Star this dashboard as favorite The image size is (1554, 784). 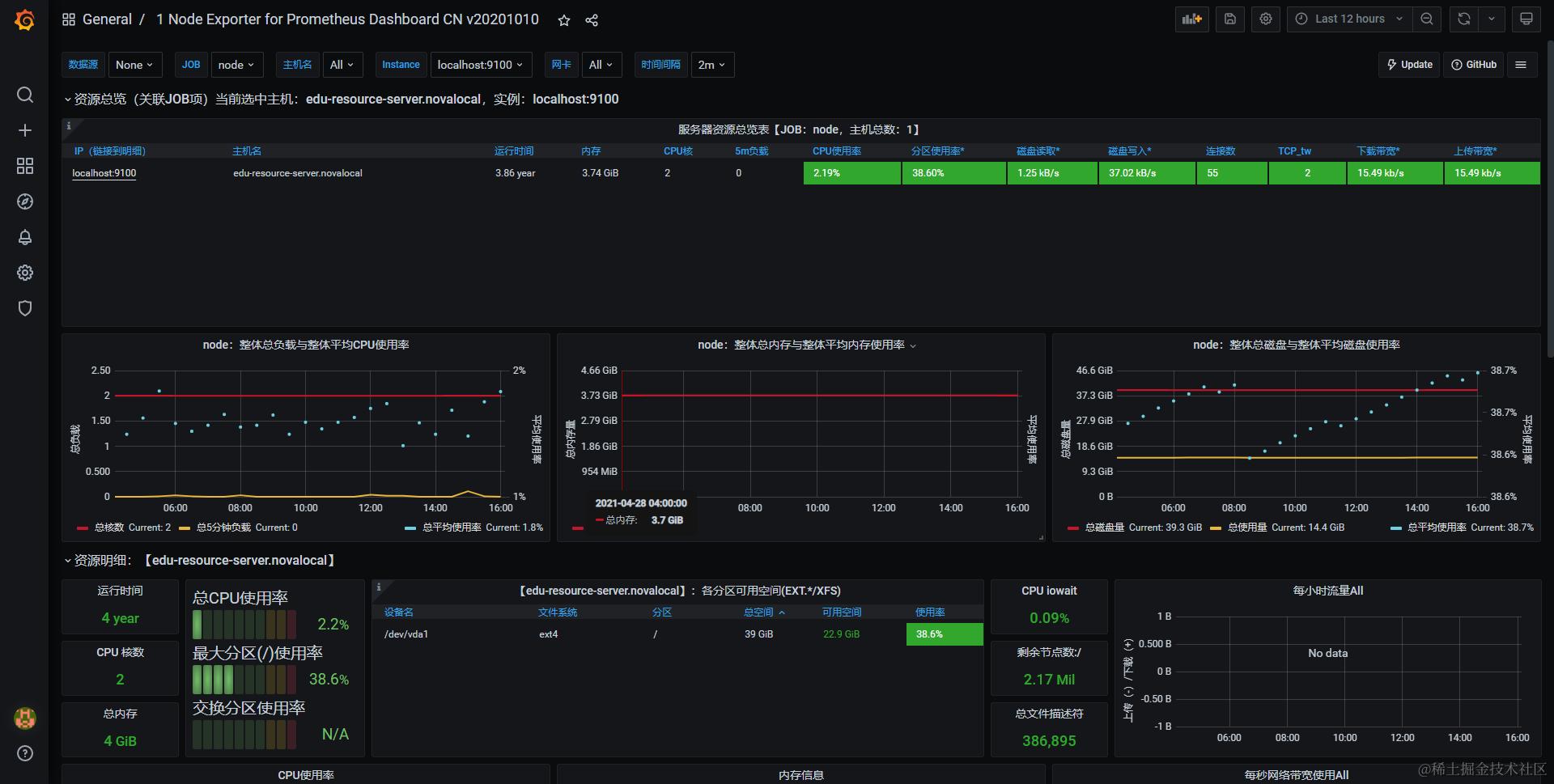pyautogui.click(x=564, y=20)
